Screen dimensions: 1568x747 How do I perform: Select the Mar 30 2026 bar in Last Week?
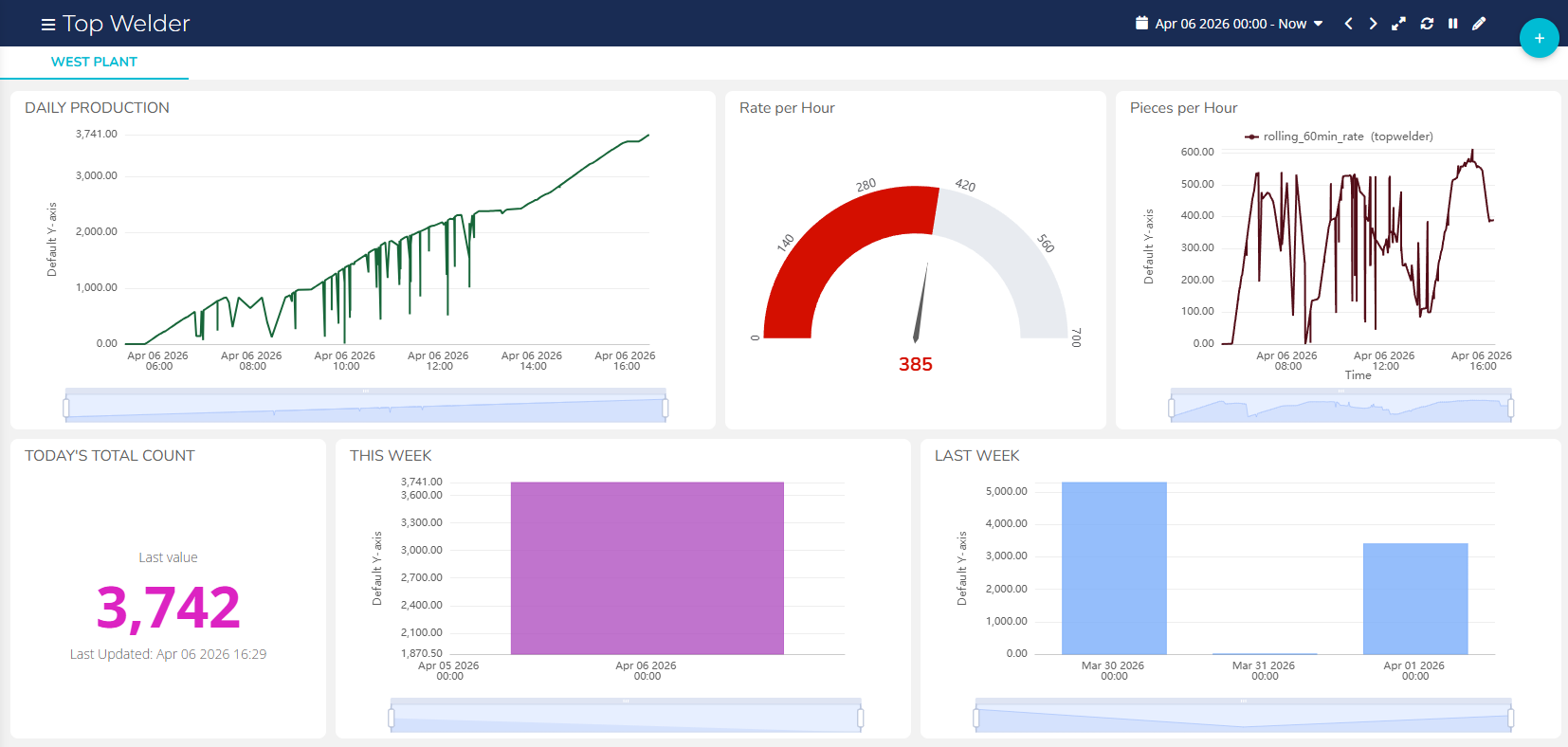click(1114, 568)
